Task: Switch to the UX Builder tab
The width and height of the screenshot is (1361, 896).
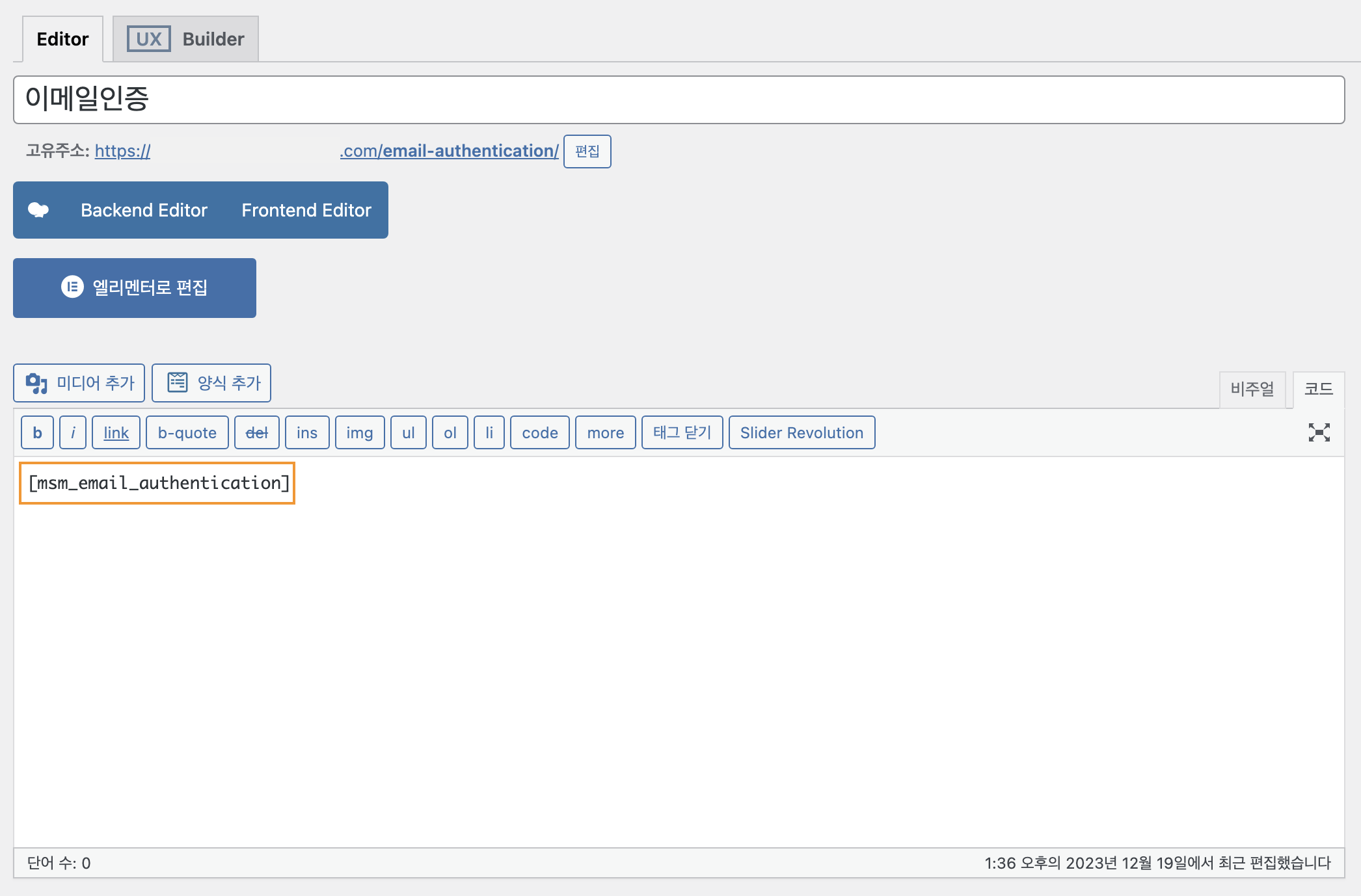Action: coord(185,39)
